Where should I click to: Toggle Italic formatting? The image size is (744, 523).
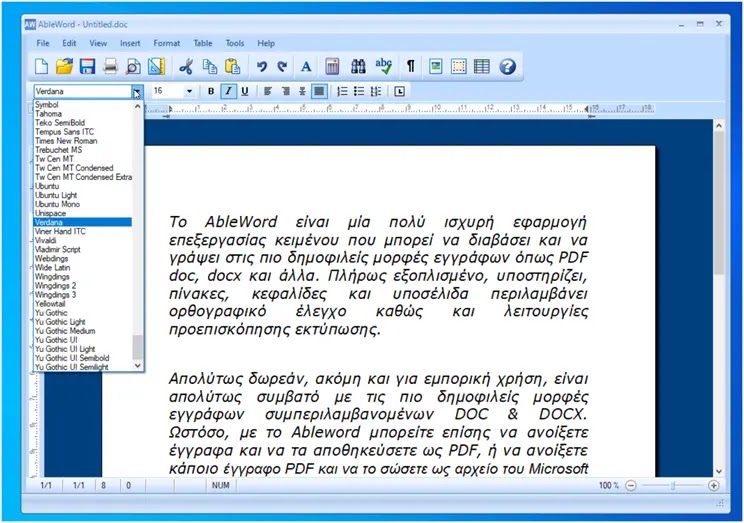(228, 91)
